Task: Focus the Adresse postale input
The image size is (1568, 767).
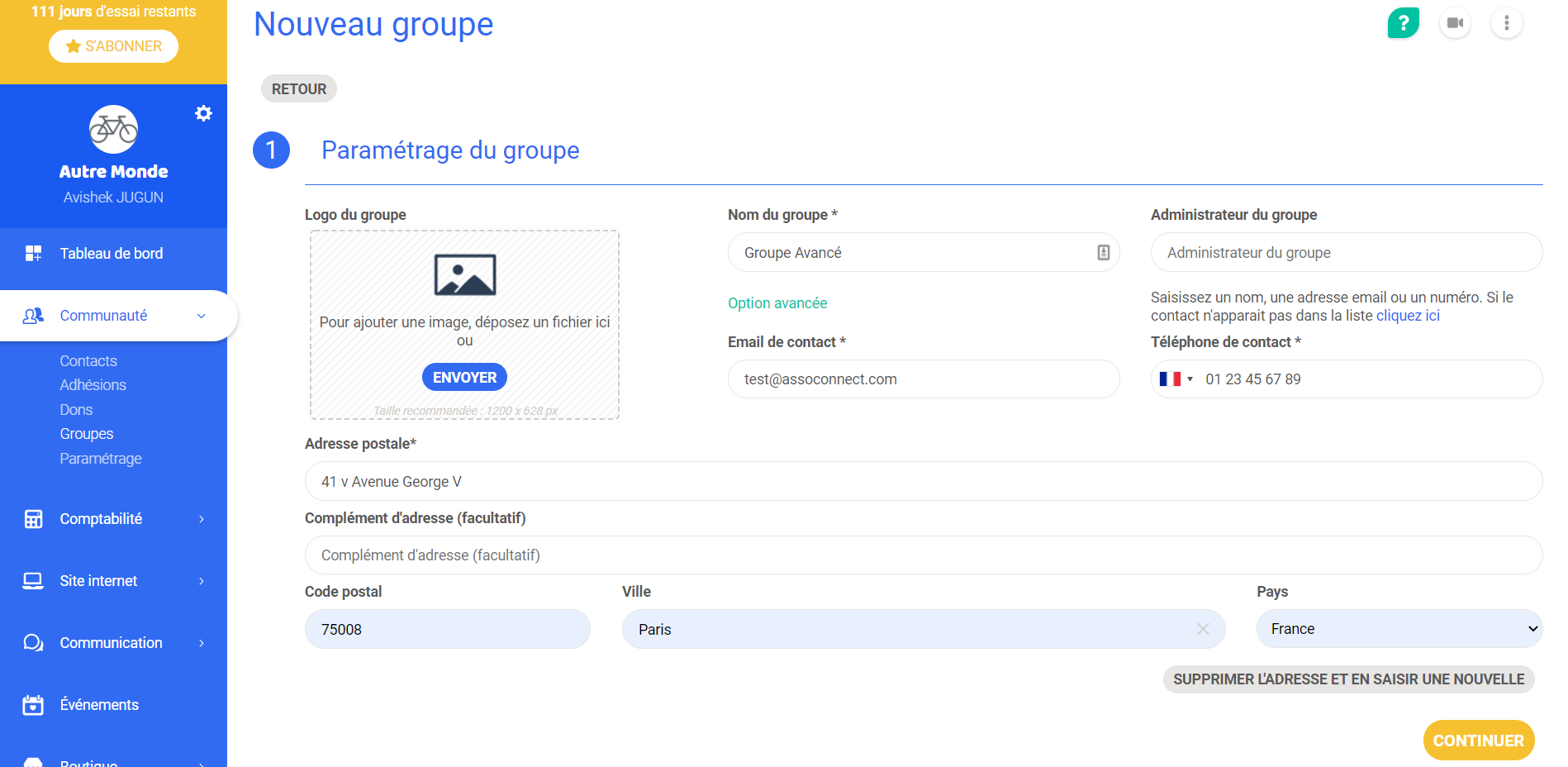Action: tap(924, 481)
